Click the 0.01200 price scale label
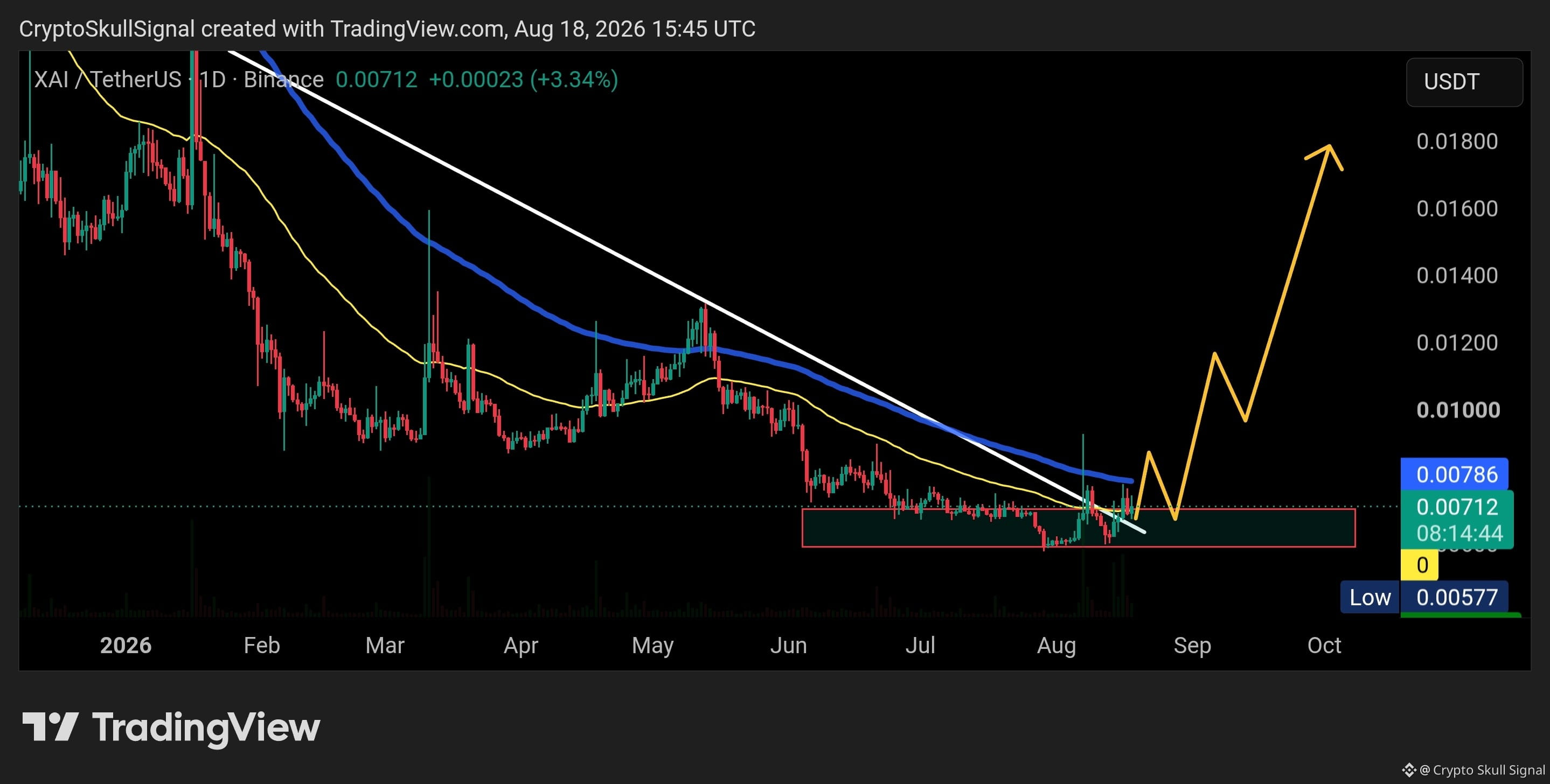Screen dimensions: 1550x784 pyautogui.click(x=1457, y=342)
